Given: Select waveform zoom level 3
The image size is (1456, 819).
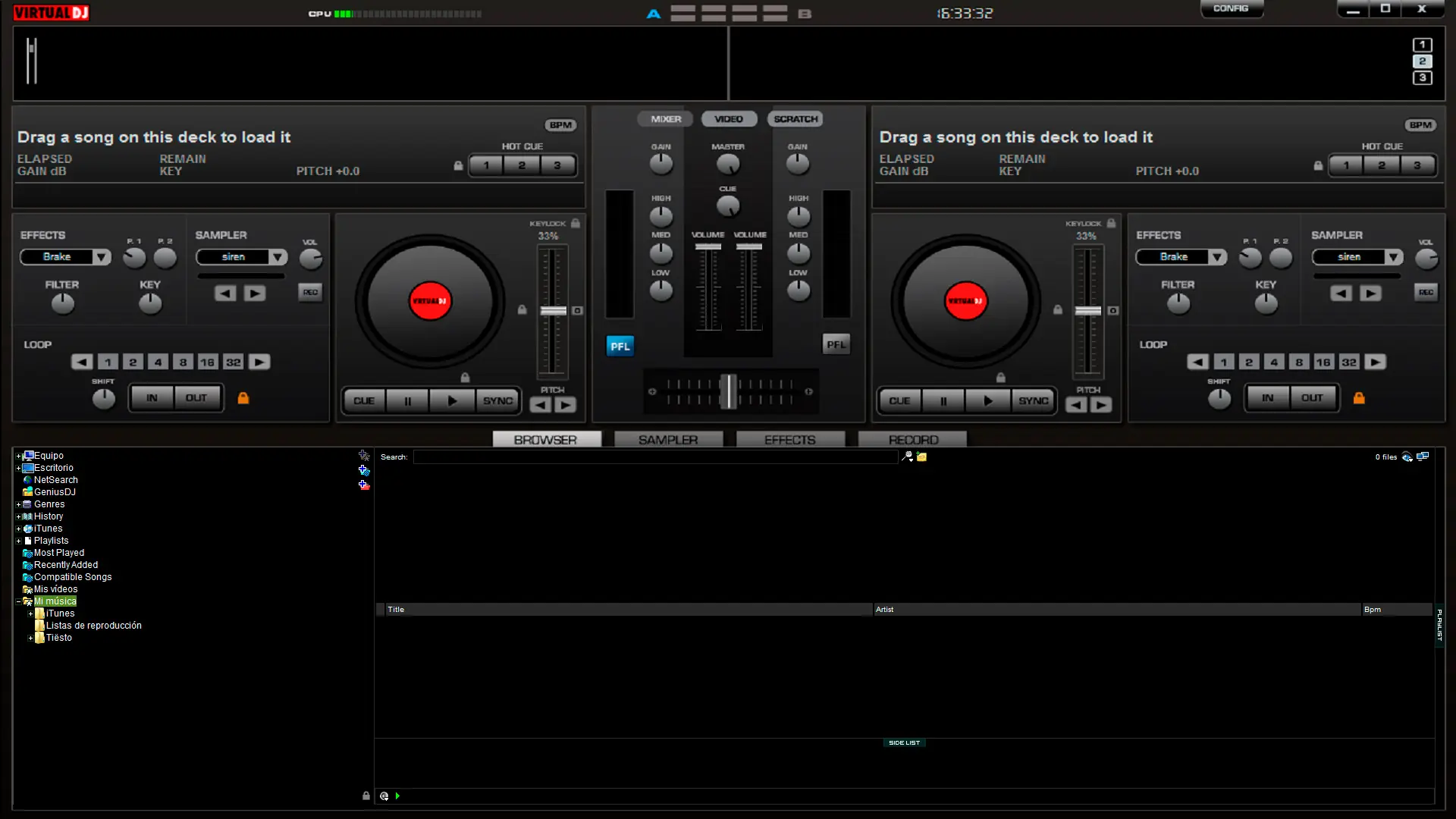Looking at the screenshot, I should pyautogui.click(x=1423, y=78).
